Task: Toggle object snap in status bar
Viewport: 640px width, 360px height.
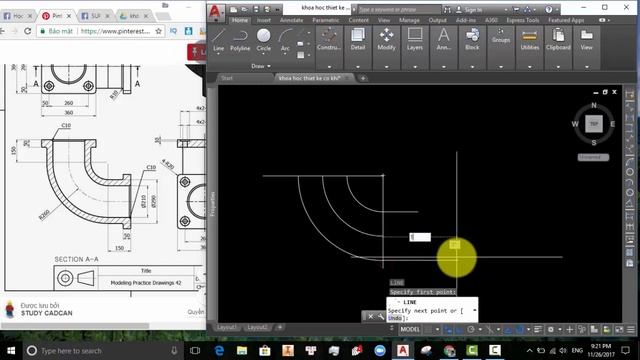Action: pyautogui.click(x=519, y=329)
